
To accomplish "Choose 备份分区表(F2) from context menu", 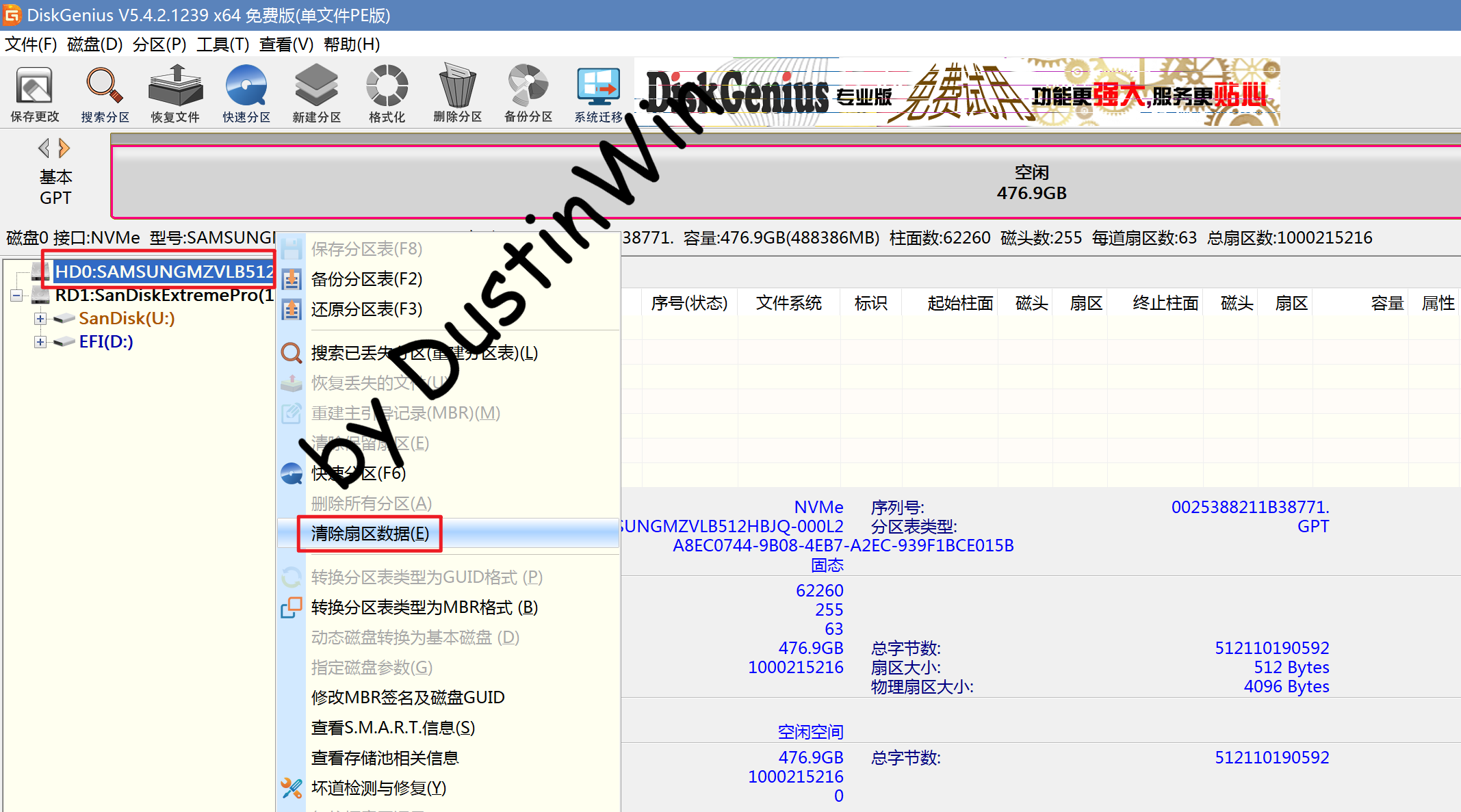I will click(448, 279).
